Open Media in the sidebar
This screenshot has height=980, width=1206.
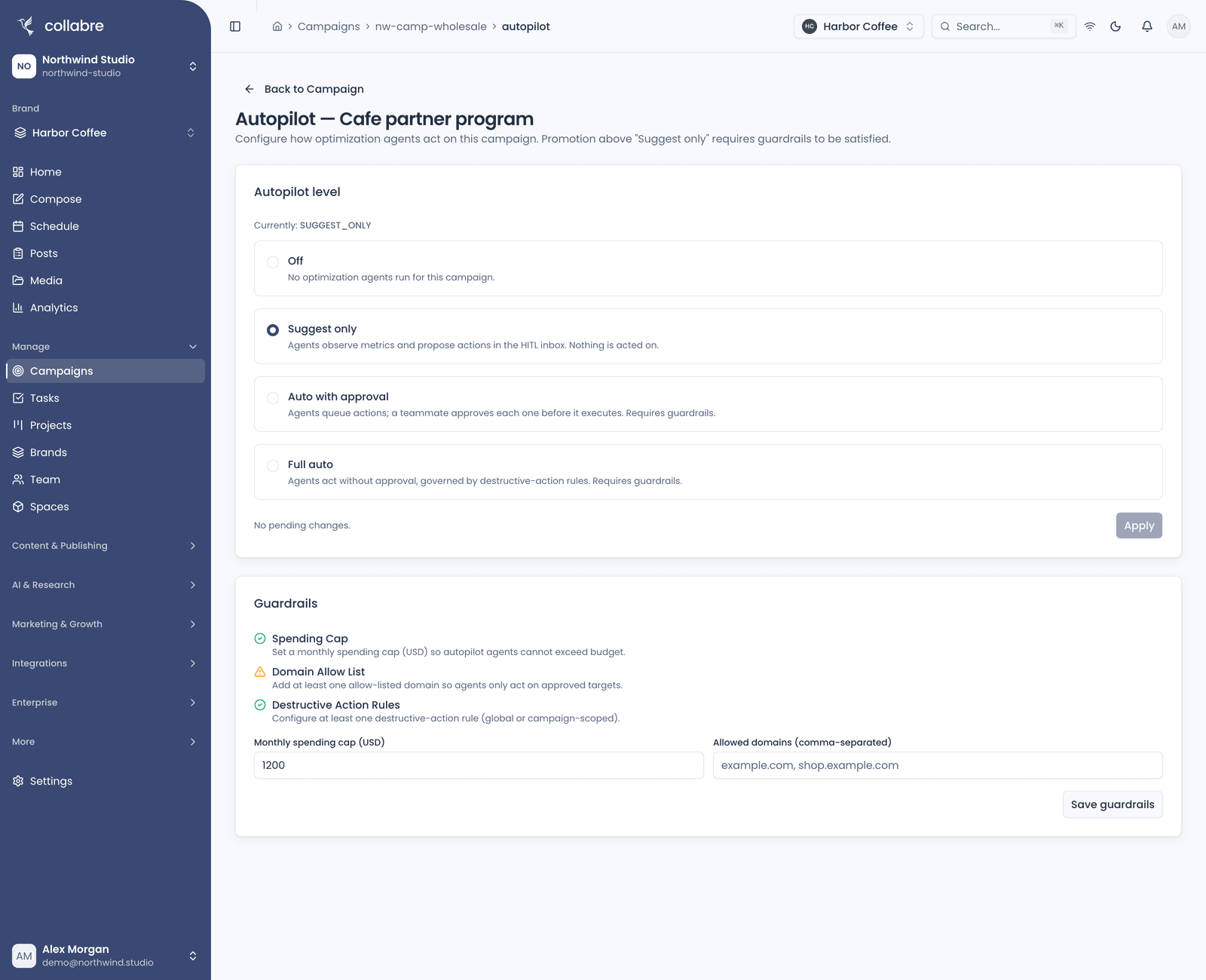click(x=106, y=280)
